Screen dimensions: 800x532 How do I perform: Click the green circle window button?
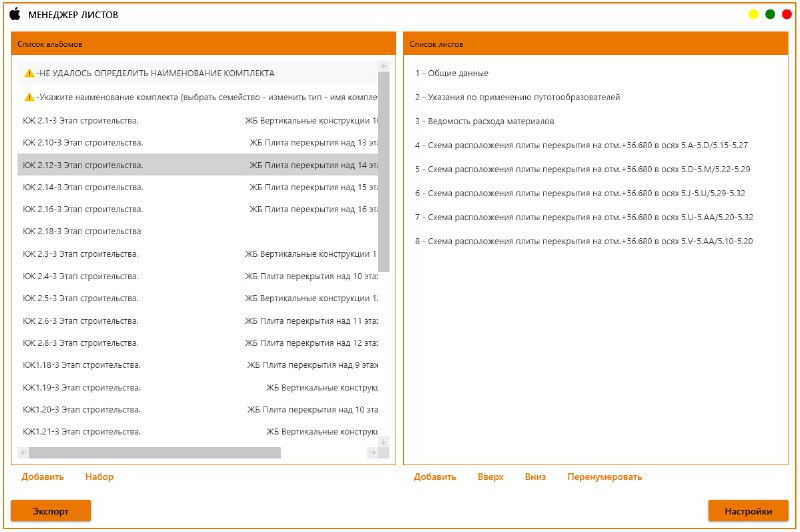(770, 14)
